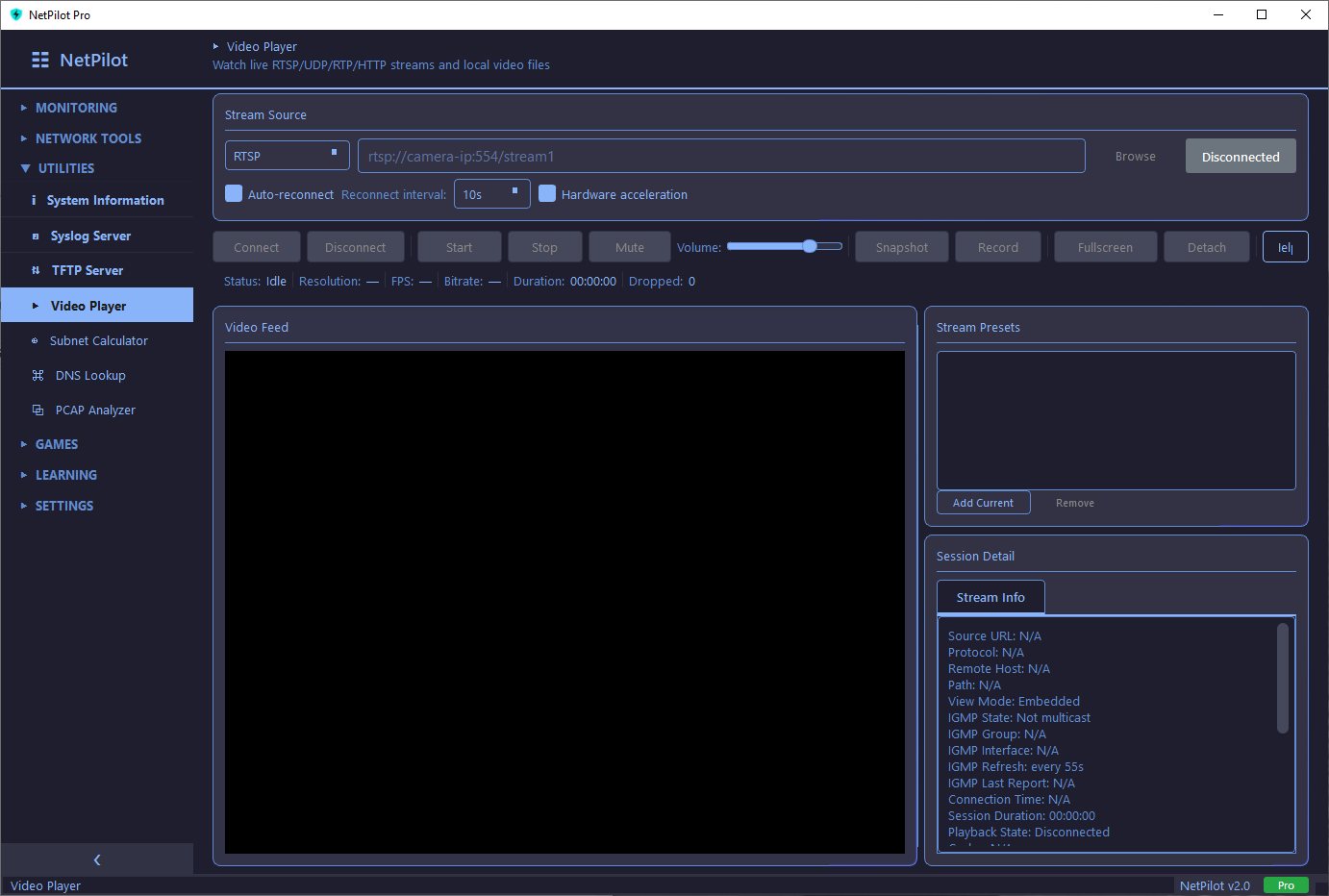Screen dimensions: 1329x896
Task: Open System Information via its info icon
Action: [35, 200]
